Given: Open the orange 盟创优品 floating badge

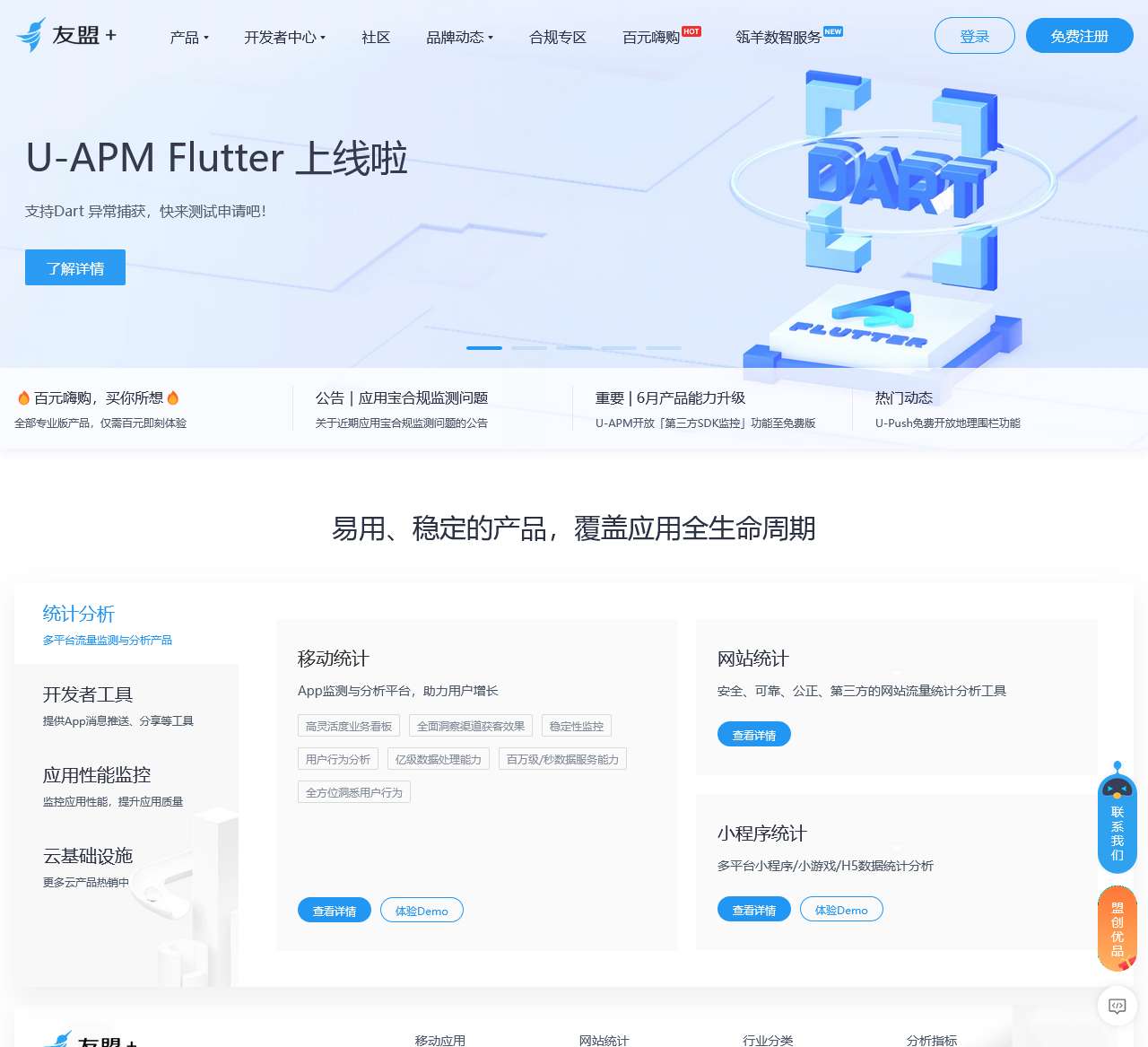Looking at the screenshot, I should [1118, 929].
